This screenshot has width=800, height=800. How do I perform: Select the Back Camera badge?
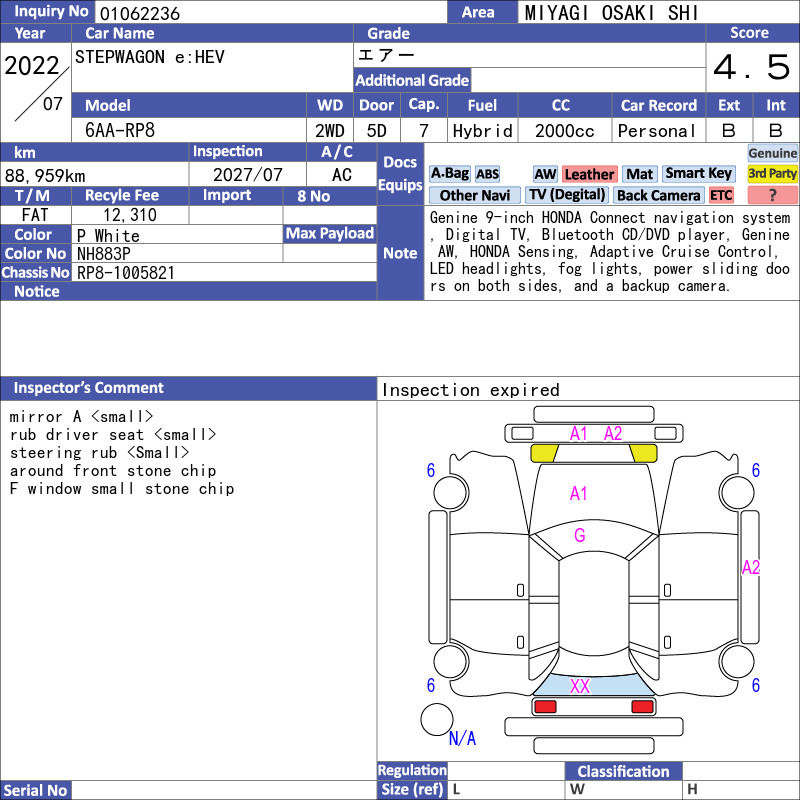click(658, 195)
